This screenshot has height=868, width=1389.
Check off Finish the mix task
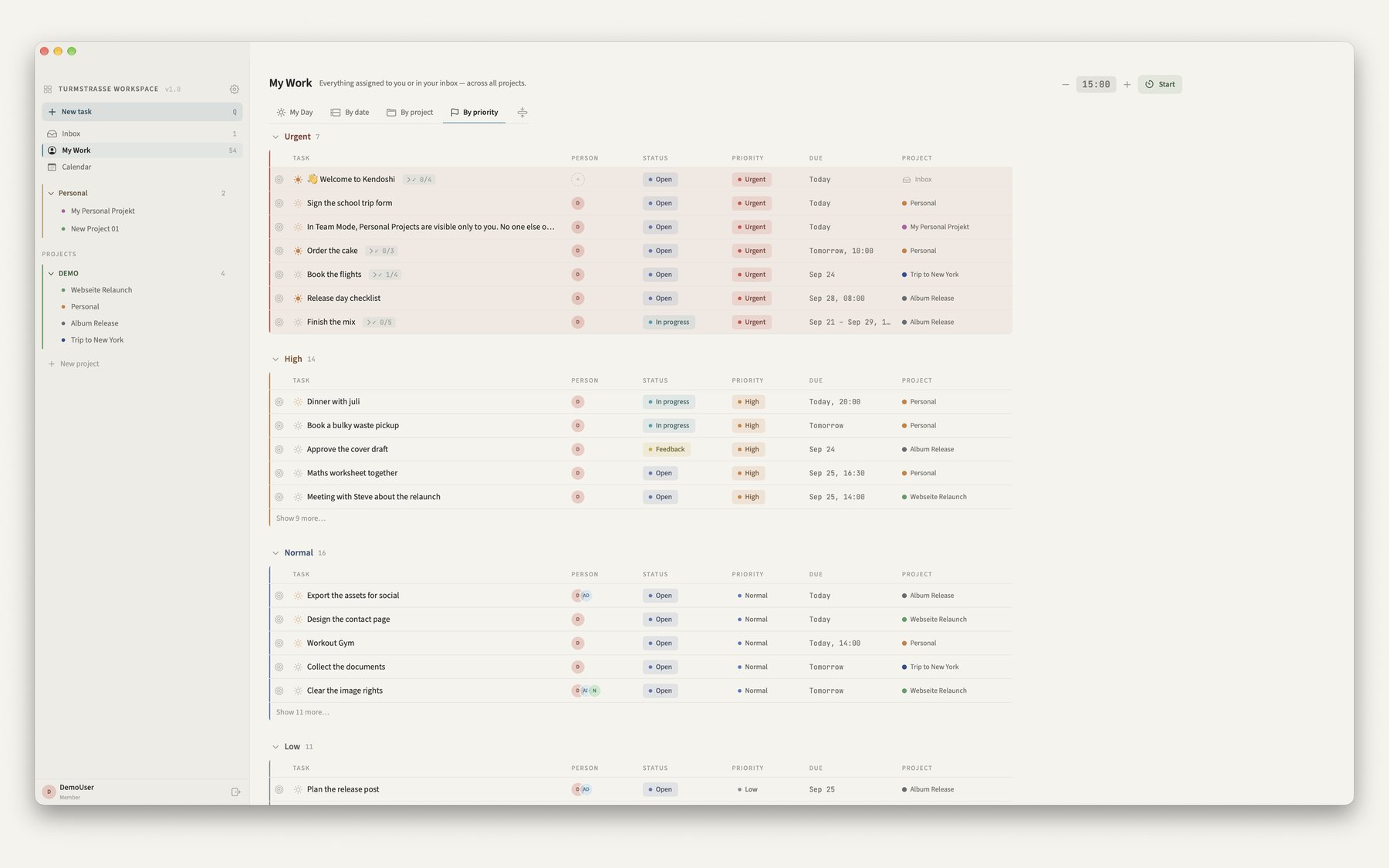pyautogui.click(x=279, y=323)
